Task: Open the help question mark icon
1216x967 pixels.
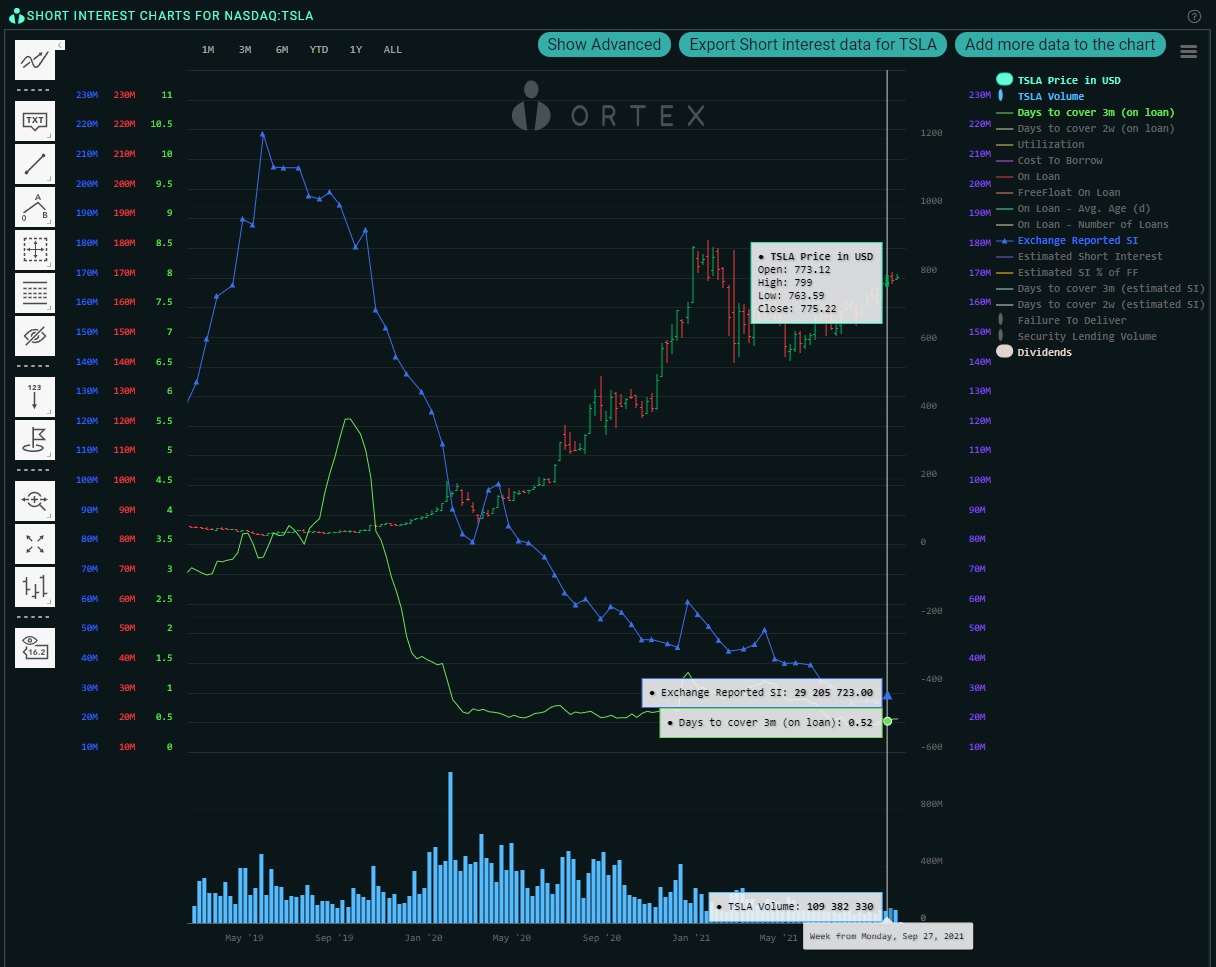Action: 1194,16
